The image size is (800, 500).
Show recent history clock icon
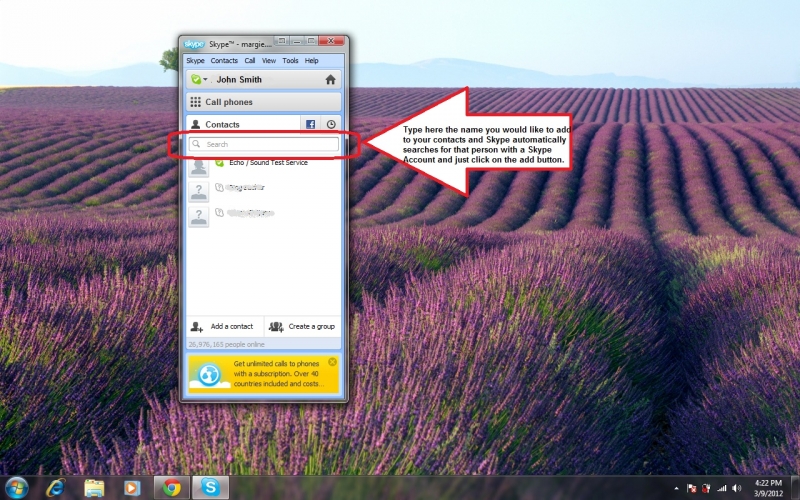click(331, 124)
